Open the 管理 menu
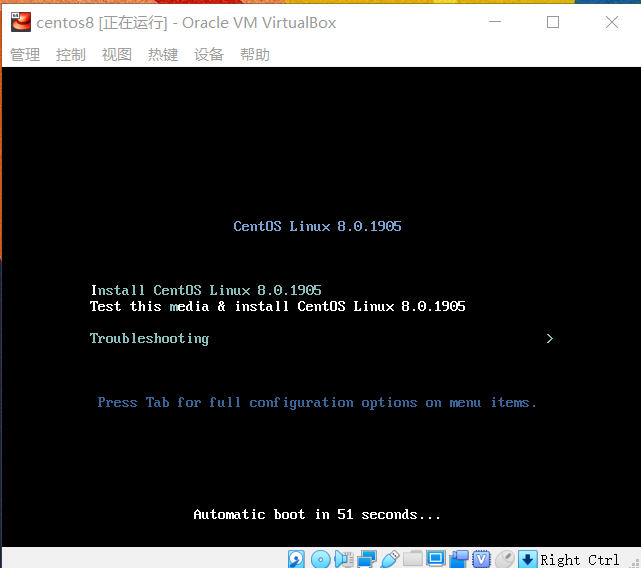This screenshot has width=641, height=568. point(25,54)
